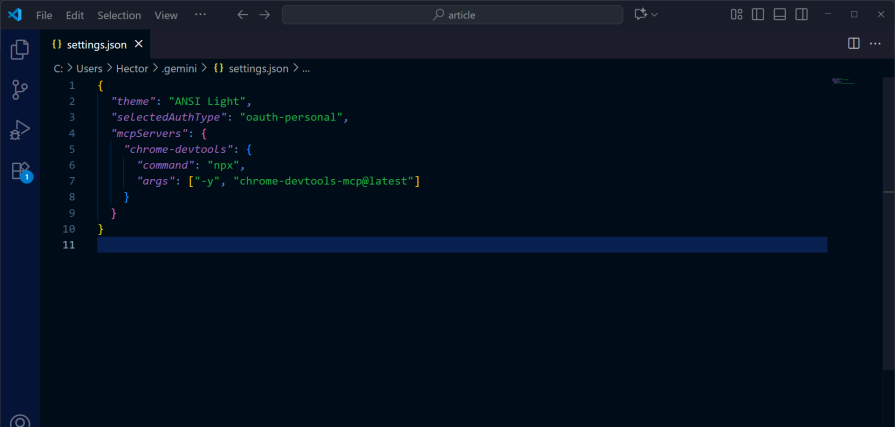Toggle the secondary side bar visibility
The width and height of the screenshot is (895, 427).
click(802, 15)
